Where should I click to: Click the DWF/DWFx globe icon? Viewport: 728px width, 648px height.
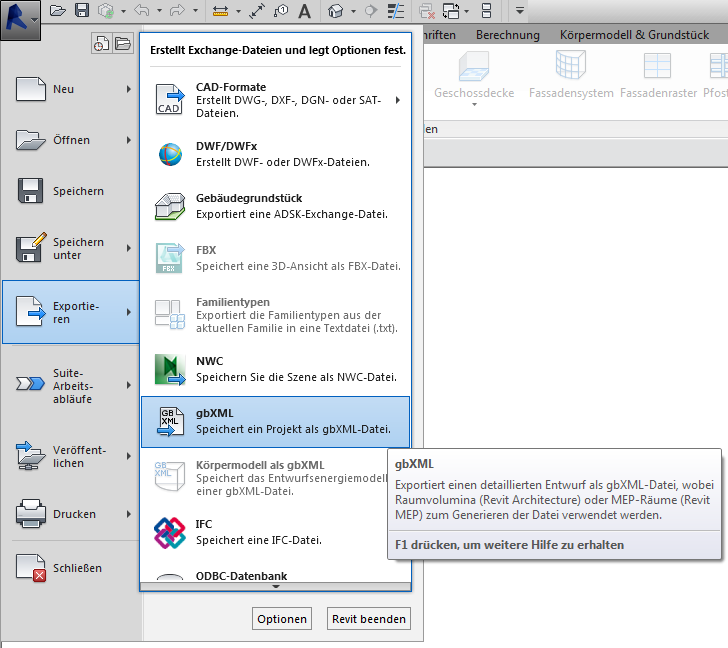[x=170, y=155]
